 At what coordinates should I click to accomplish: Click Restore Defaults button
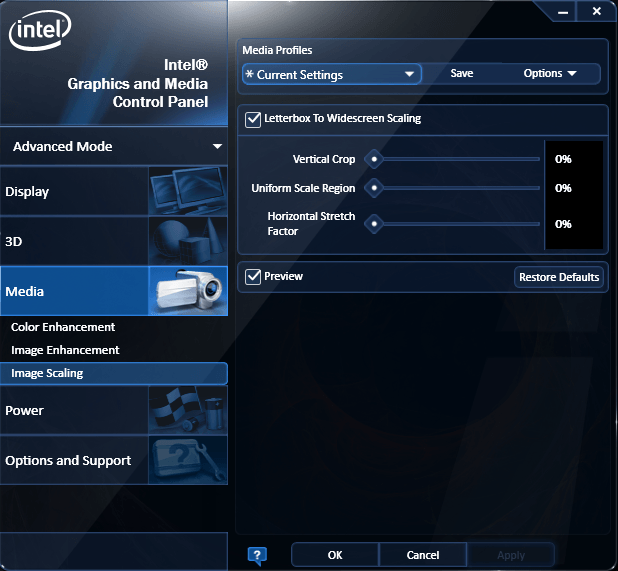coord(559,277)
